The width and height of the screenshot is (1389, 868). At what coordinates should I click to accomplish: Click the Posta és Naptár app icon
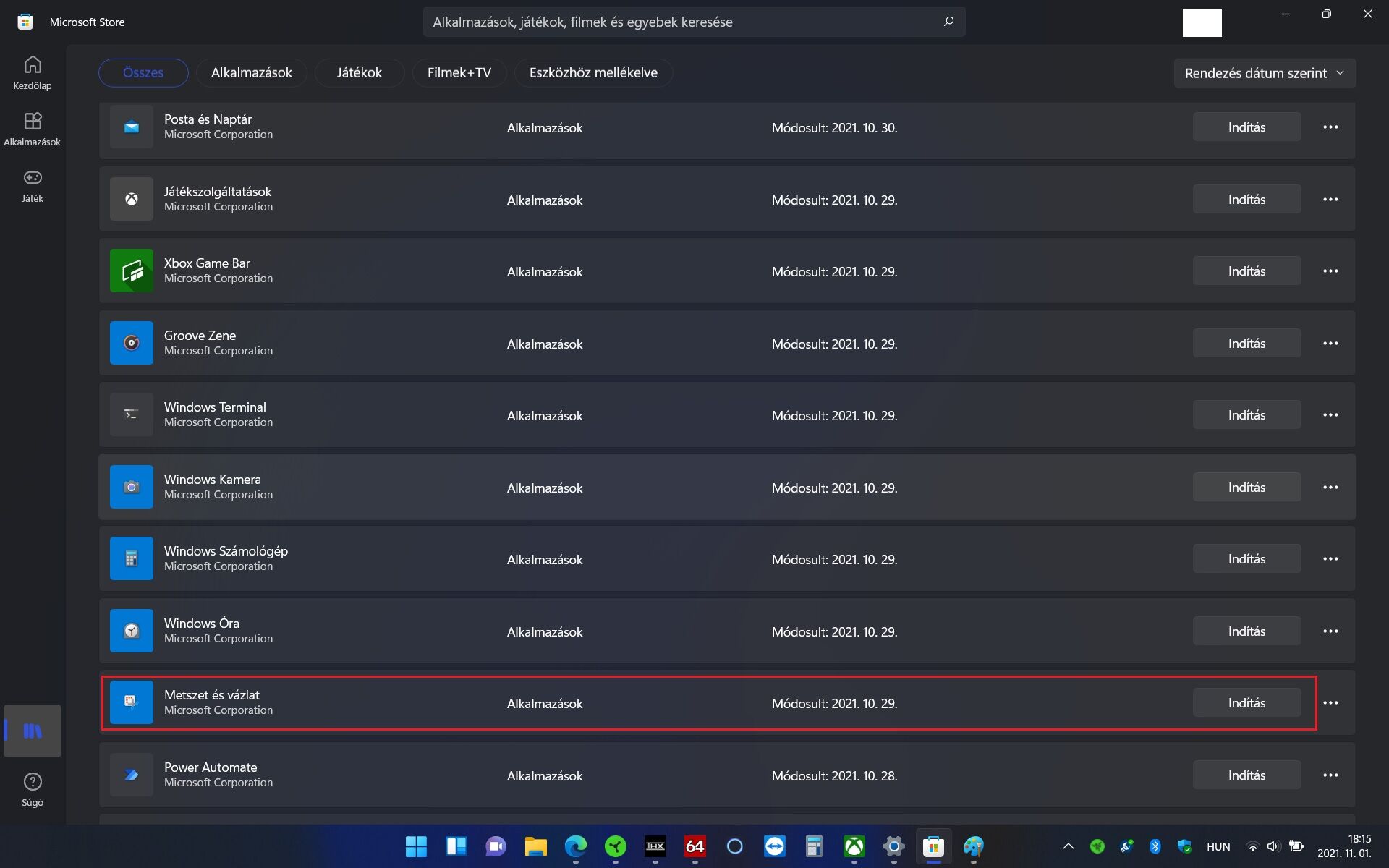[132, 127]
